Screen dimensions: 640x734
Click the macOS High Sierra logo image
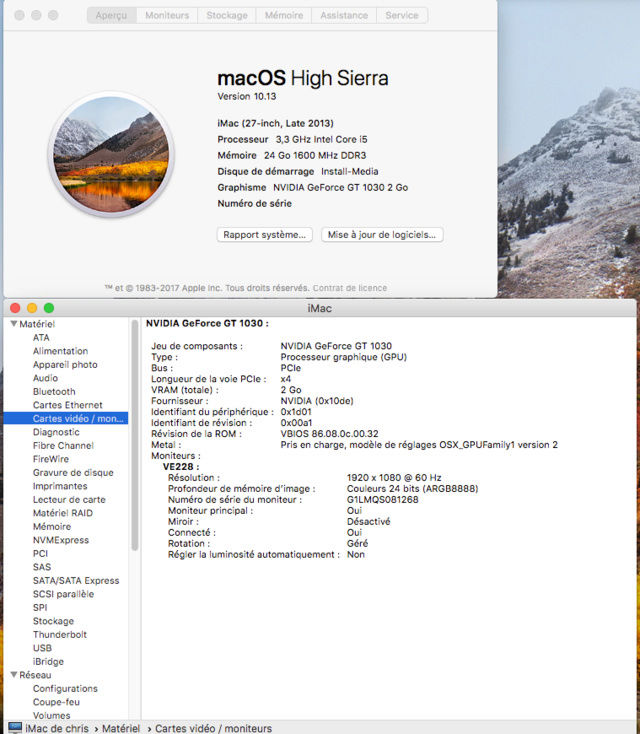pos(111,154)
